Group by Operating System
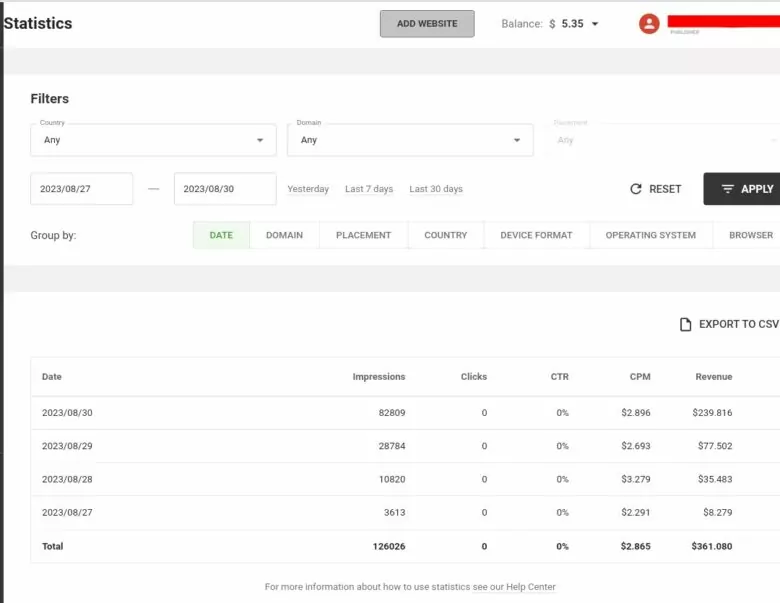Screen dimensions: 780x603 650,235
